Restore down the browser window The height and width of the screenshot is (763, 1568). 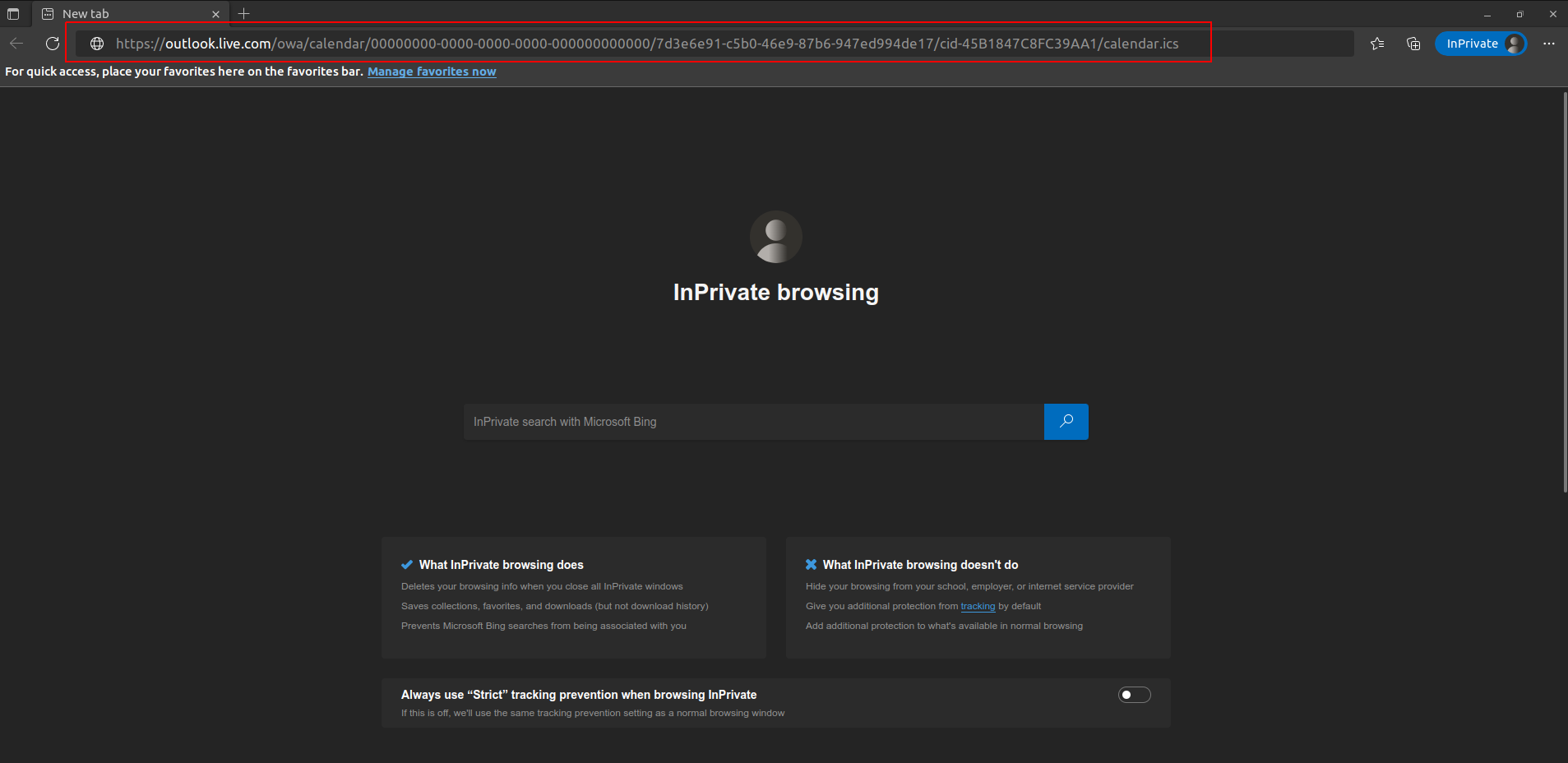(1519, 14)
